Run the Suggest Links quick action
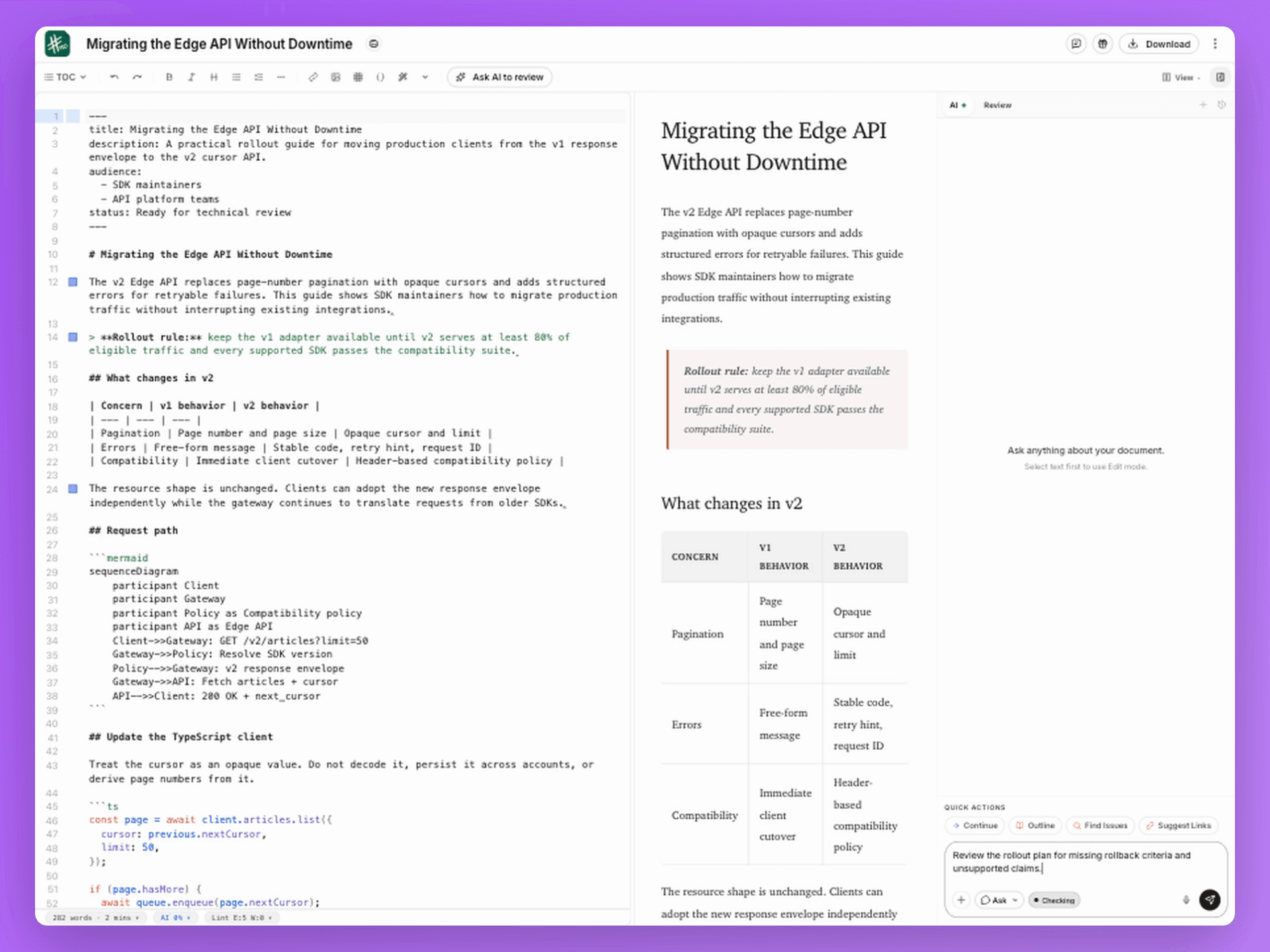This screenshot has width=1270, height=952. [x=1179, y=826]
